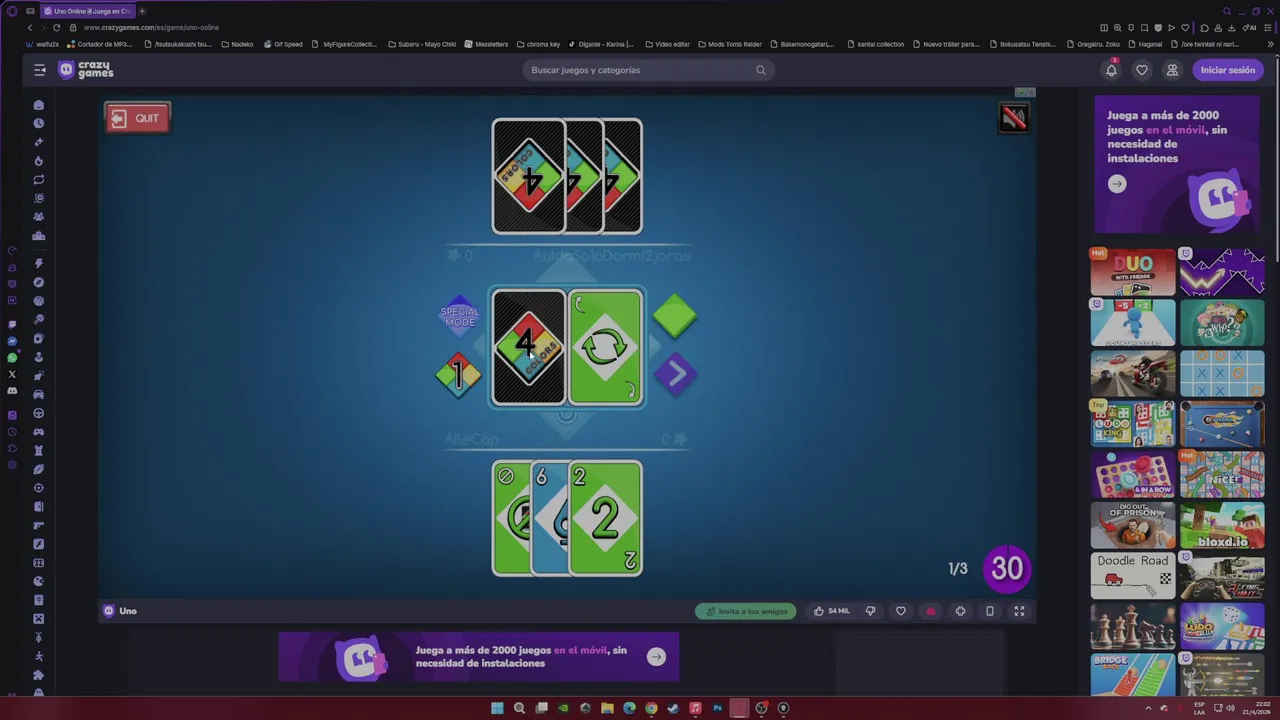Open File Explorer from taskbar
1280x720 pixels.
click(x=607, y=708)
